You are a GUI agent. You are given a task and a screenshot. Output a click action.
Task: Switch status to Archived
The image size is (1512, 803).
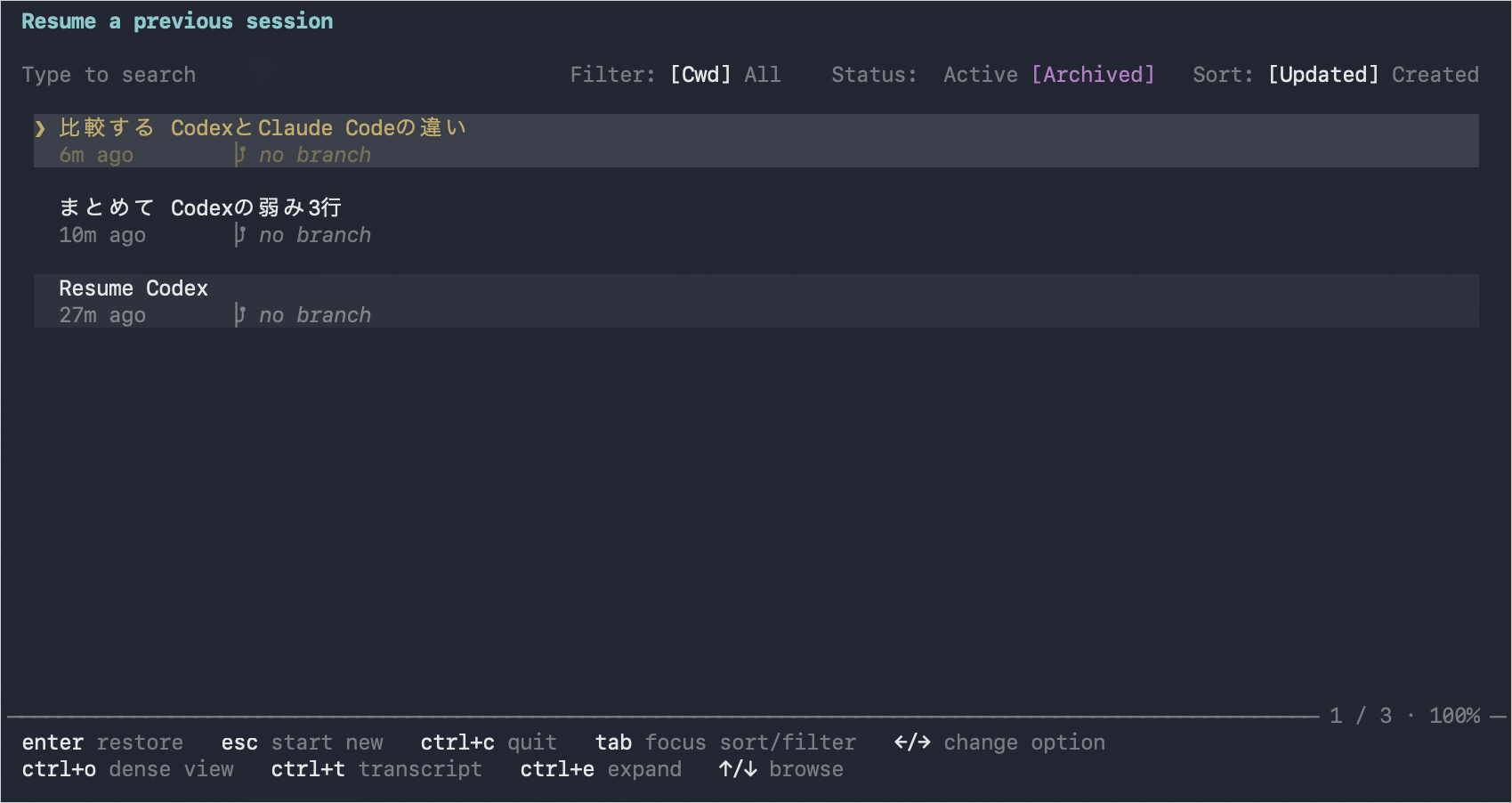1093,75
